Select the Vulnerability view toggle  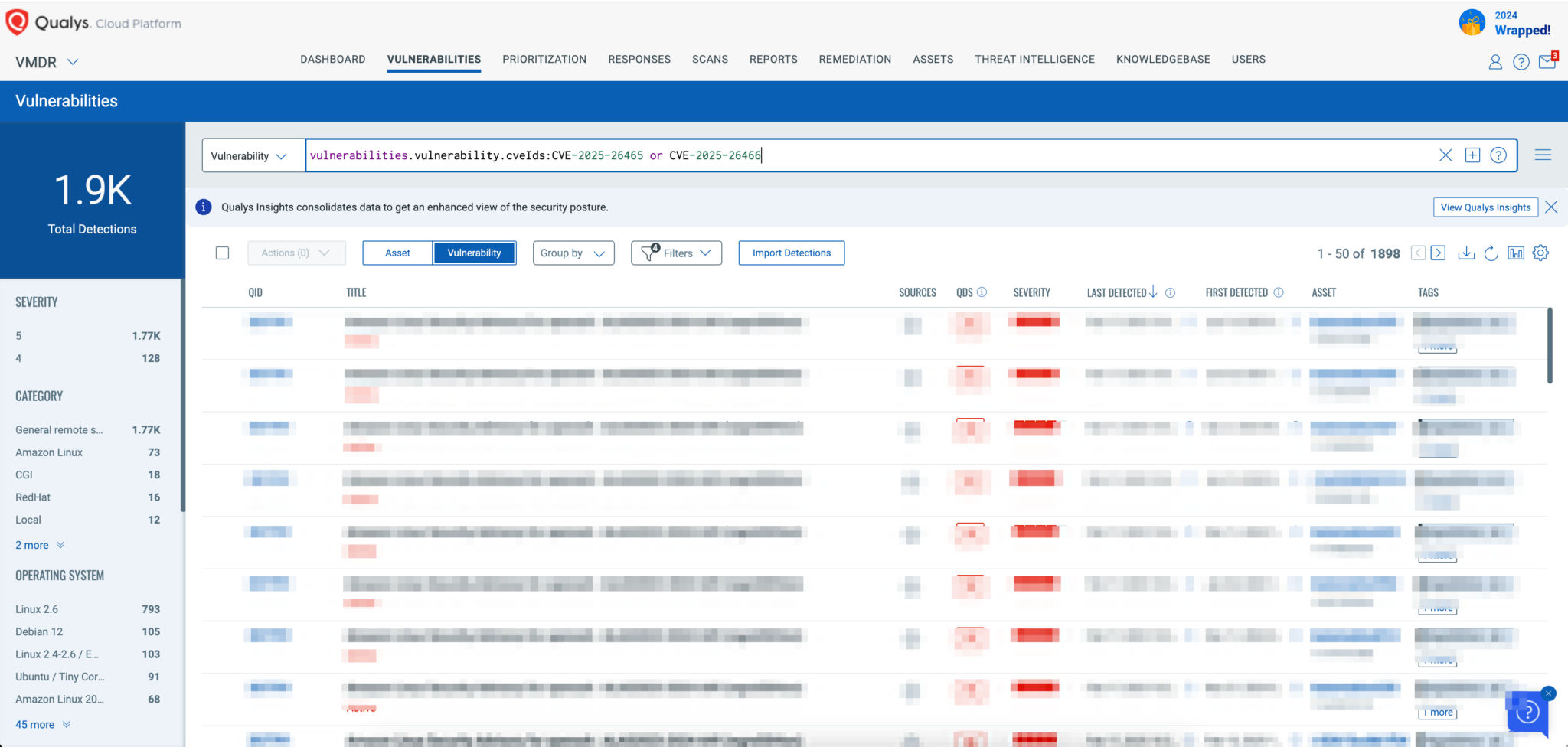[475, 253]
